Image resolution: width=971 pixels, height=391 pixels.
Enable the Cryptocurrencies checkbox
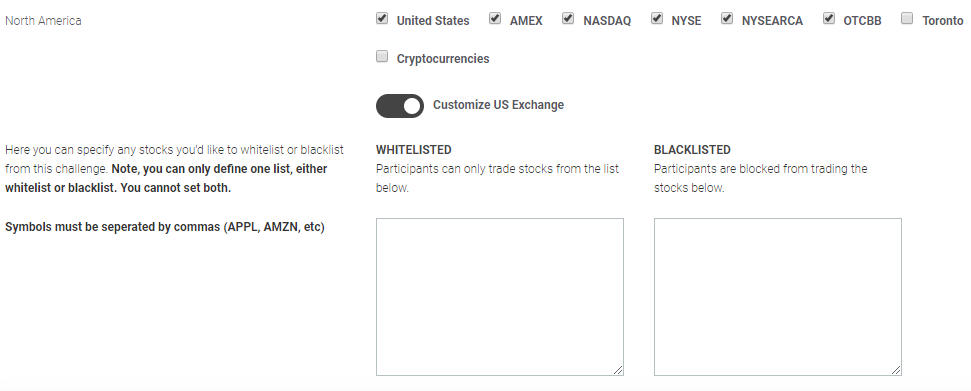382,57
